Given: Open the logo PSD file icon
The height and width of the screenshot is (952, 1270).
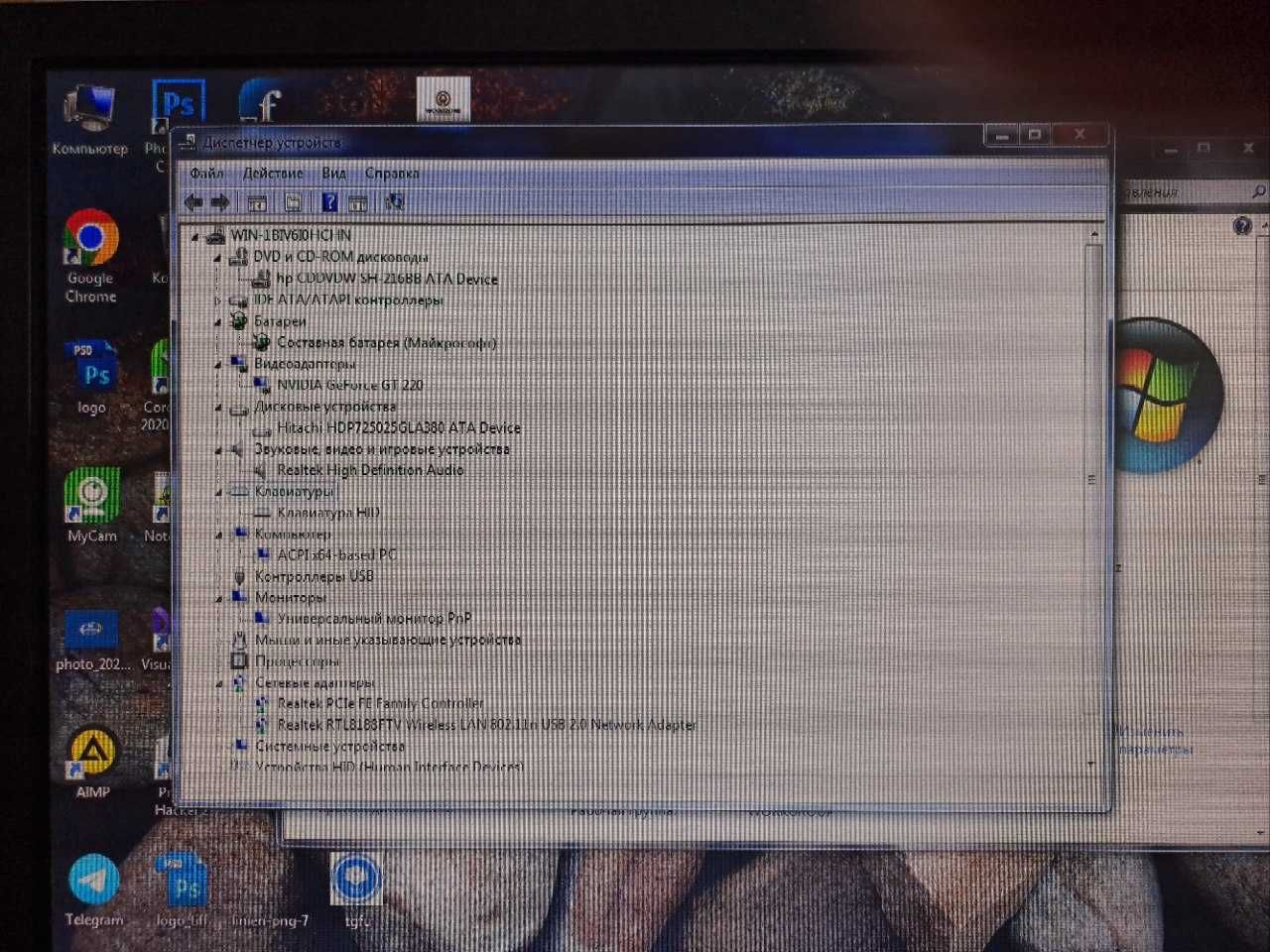Looking at the screenshot, I should tap(91, 378).
